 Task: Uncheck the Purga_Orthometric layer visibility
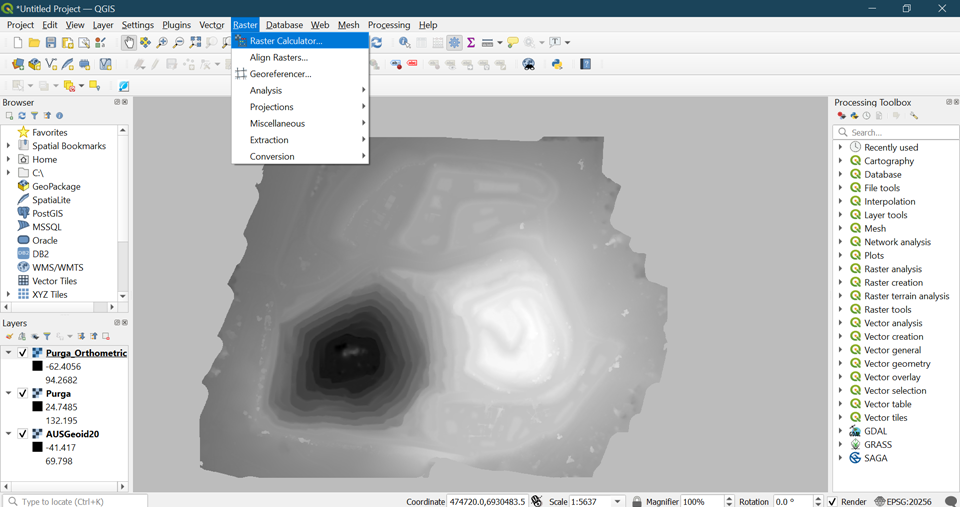(x=23, y=353)
